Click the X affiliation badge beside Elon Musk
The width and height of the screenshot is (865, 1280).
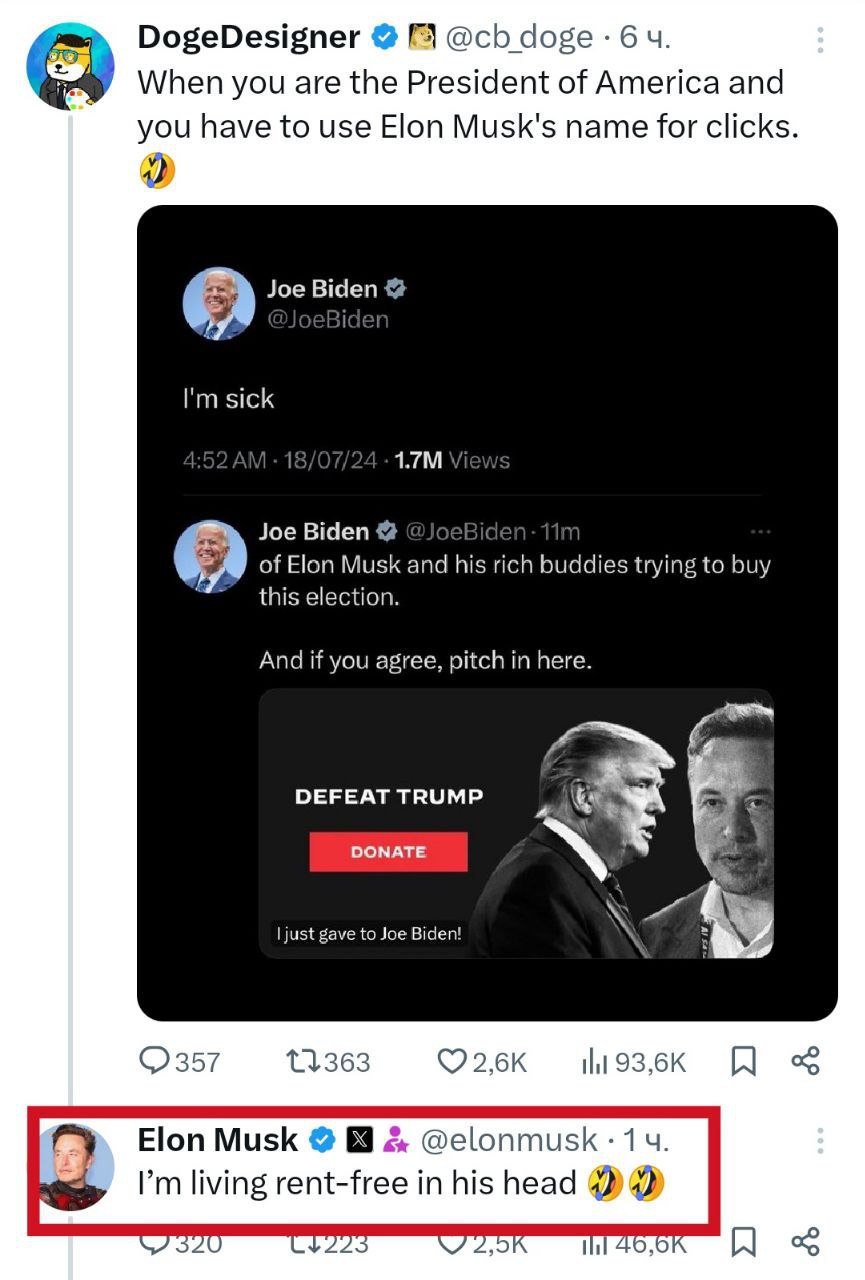tap(360, 1139)
